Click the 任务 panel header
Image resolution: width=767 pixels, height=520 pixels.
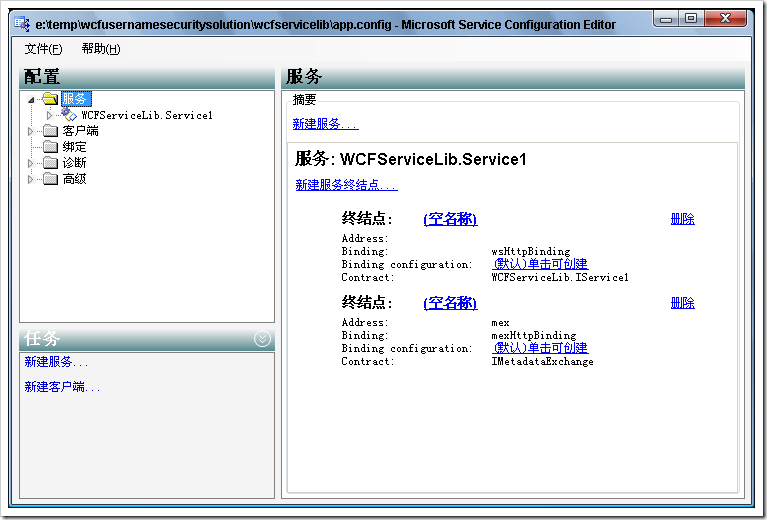[147, 339]
